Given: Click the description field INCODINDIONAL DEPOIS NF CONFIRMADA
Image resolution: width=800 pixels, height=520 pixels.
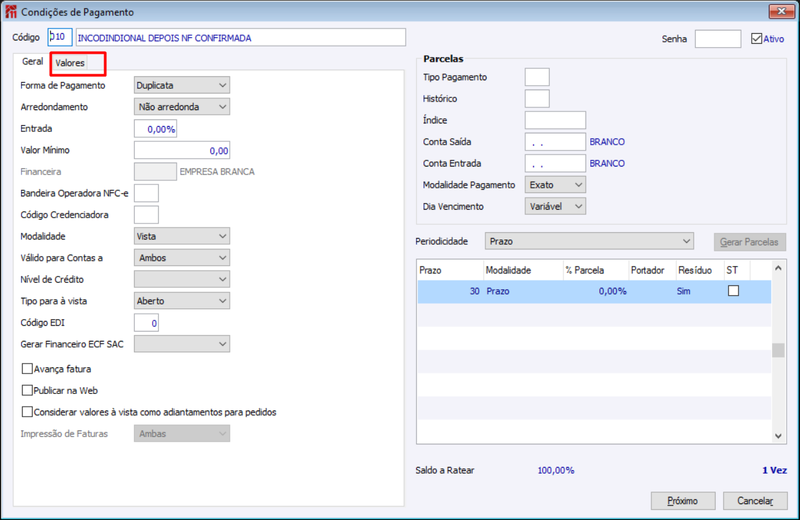Looking at the screenshot, I should tap(241, 37).
